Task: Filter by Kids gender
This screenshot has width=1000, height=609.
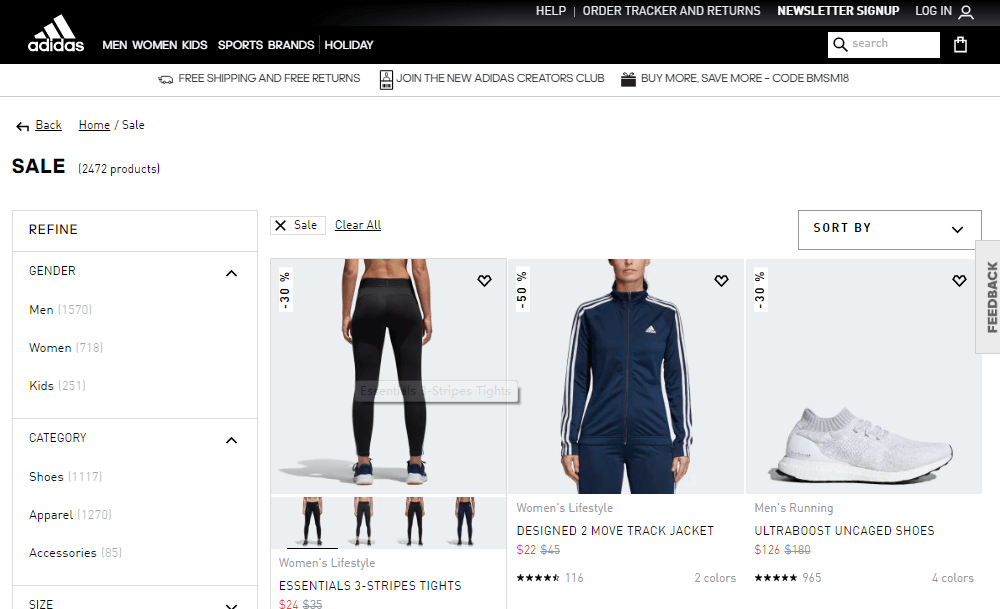Action: [57, 386]
